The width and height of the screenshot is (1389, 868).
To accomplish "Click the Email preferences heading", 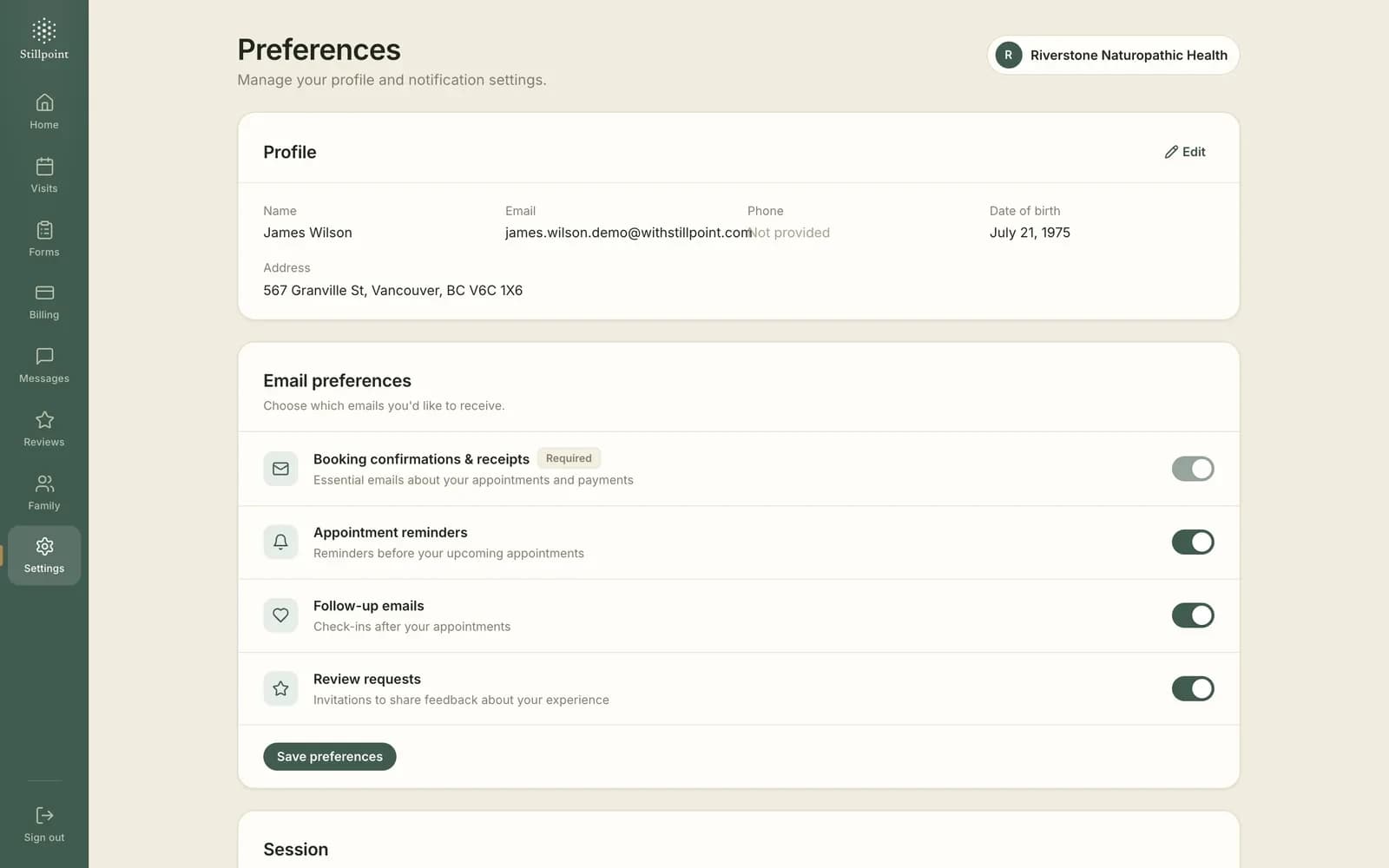I will pos(338,380).
